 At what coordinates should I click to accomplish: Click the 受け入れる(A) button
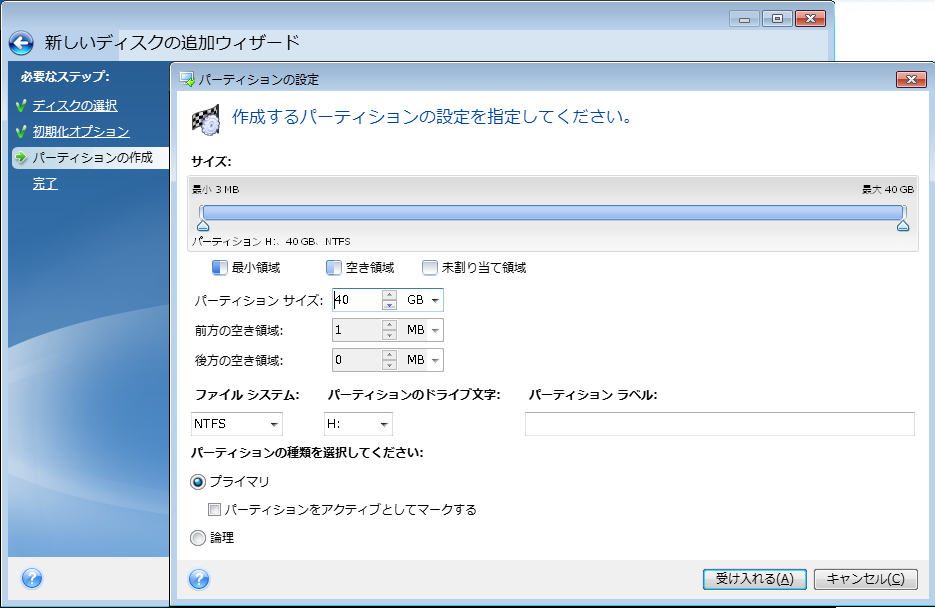(754, 579)
